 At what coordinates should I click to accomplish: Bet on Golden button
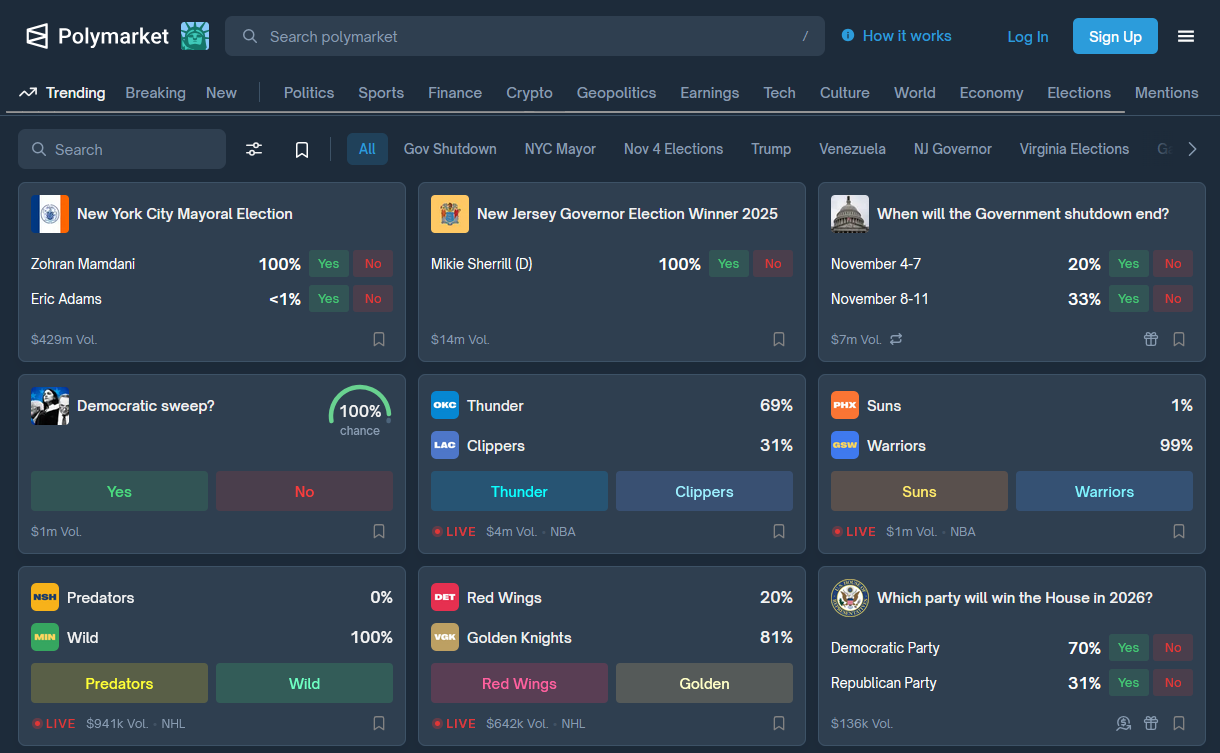(x=704, y=683)
